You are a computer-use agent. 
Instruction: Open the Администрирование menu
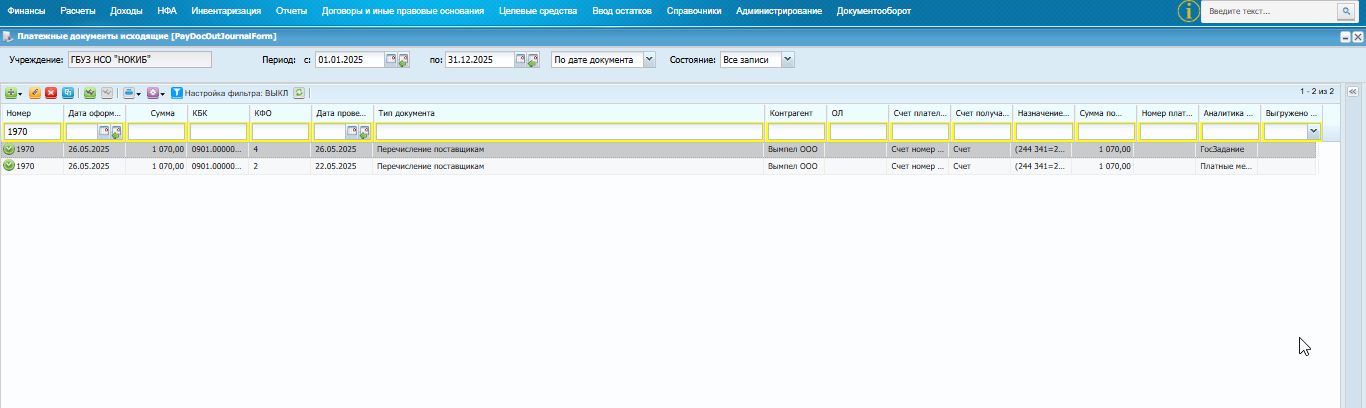pyautogui.click(x=779, y=10)
